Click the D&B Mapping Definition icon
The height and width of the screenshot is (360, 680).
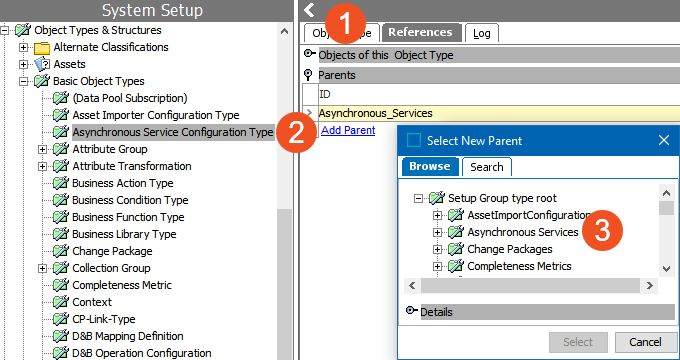click(x=61, y=336)
